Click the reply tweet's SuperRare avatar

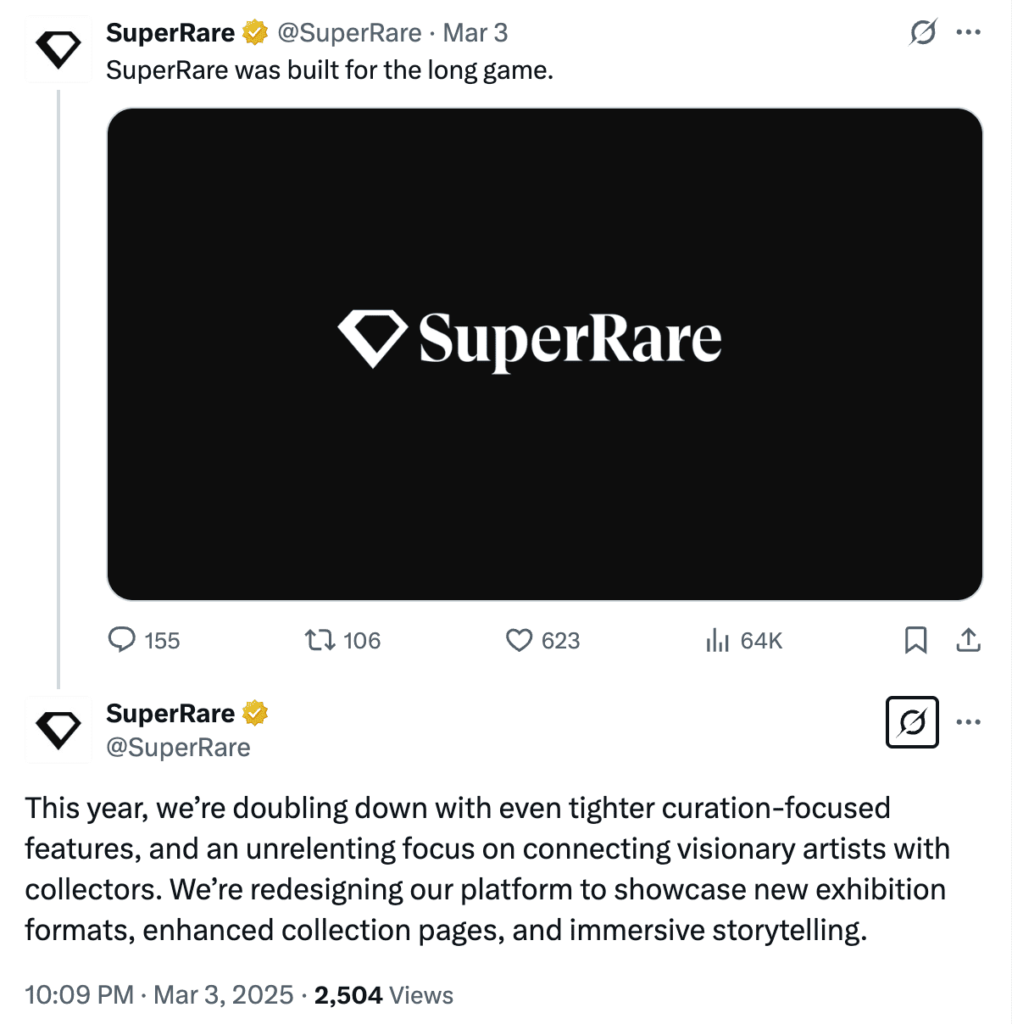(57, 730)
